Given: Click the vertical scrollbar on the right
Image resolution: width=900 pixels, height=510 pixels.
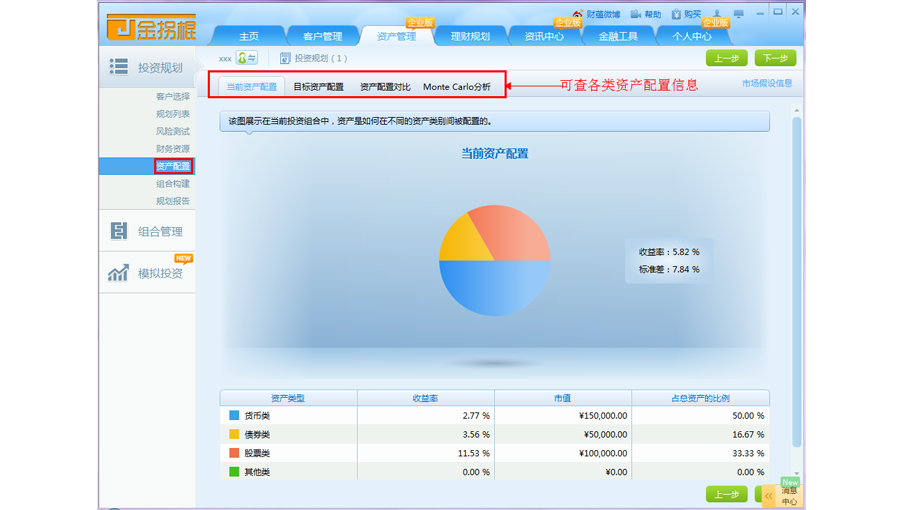Looking at the screenshot, I should click(x=797, y=280).
